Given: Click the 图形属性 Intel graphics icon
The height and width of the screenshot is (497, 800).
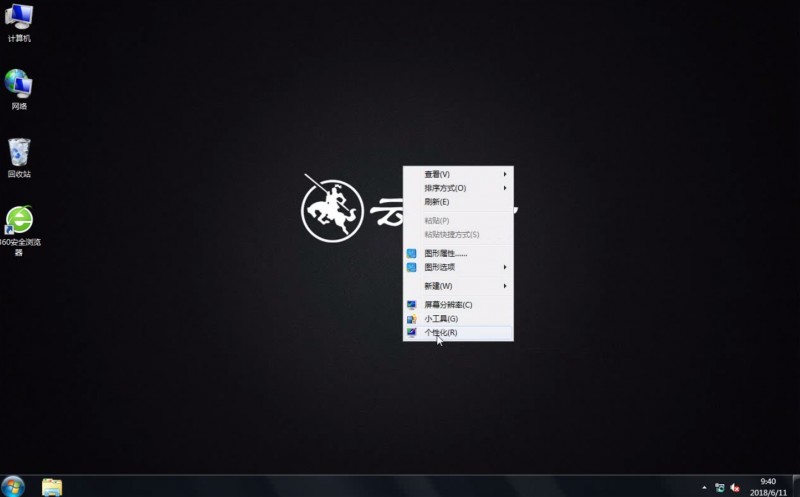Looking at the screenshot, I should point(412,253).
